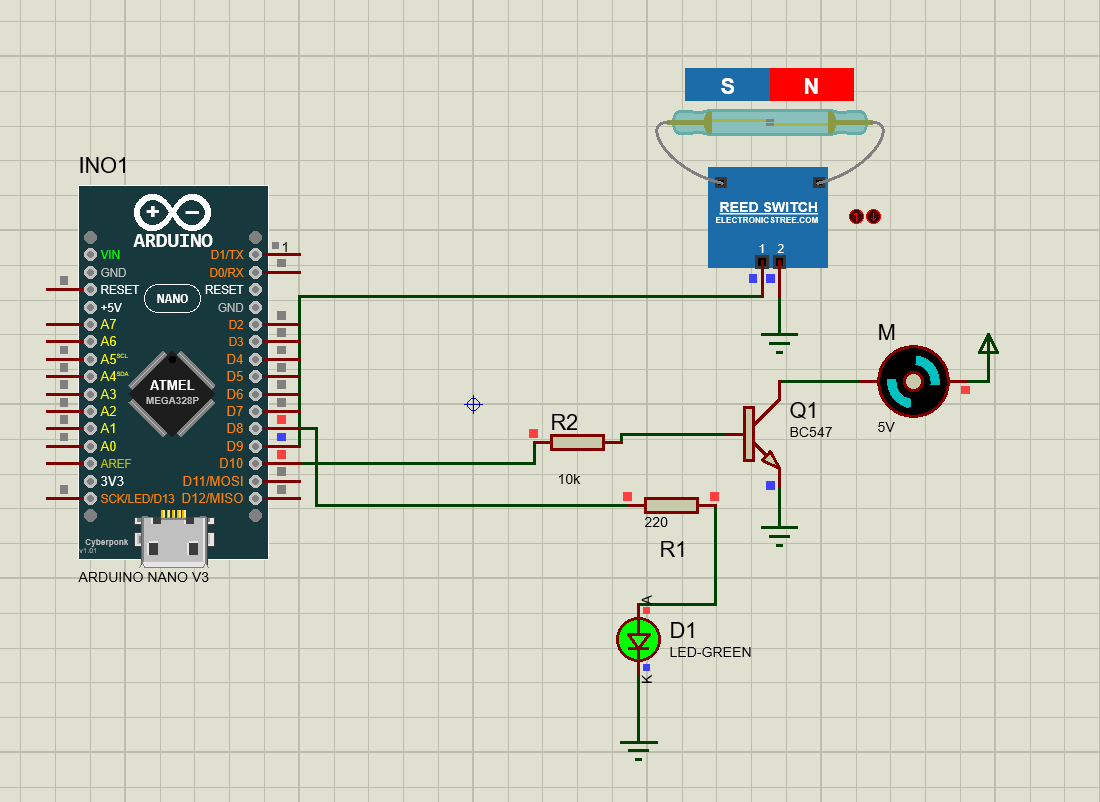Click the D7 pin on the Arduino
1100x802 pixels.
(255, 411)
